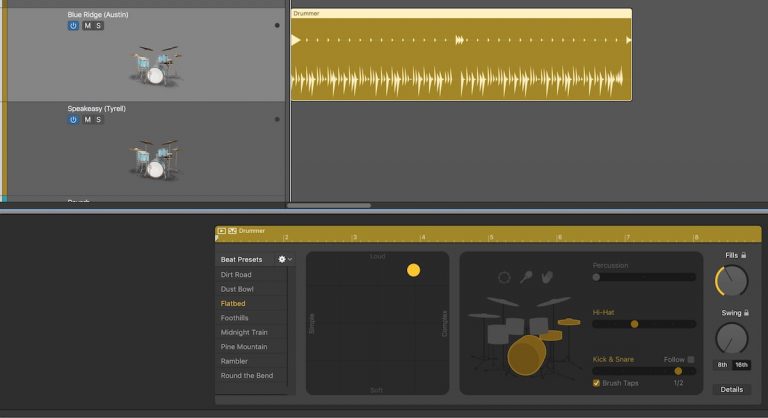Choose the Foothills beat preset
768x418 pixels.
(235, 318)
